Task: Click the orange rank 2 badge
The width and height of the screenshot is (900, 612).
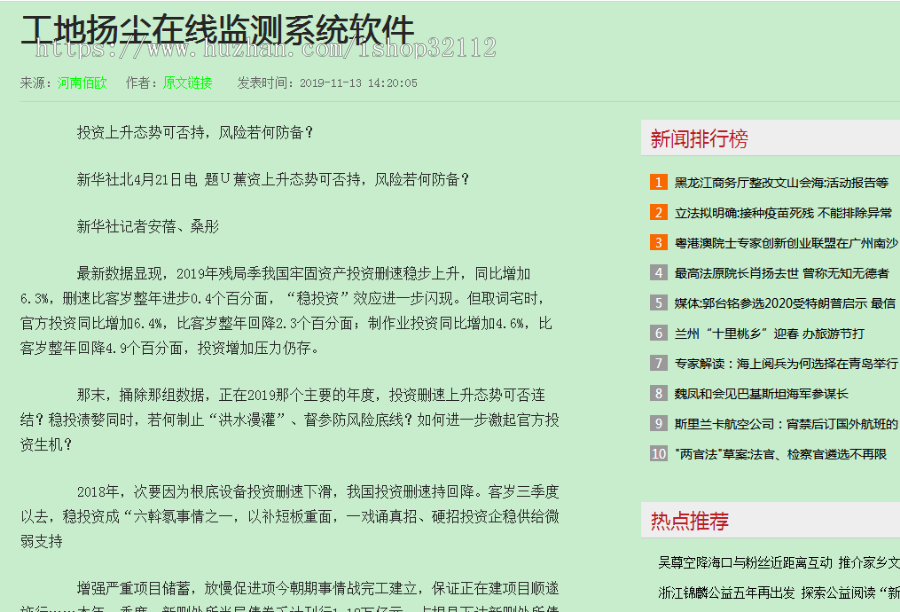Action: [657, 212]
